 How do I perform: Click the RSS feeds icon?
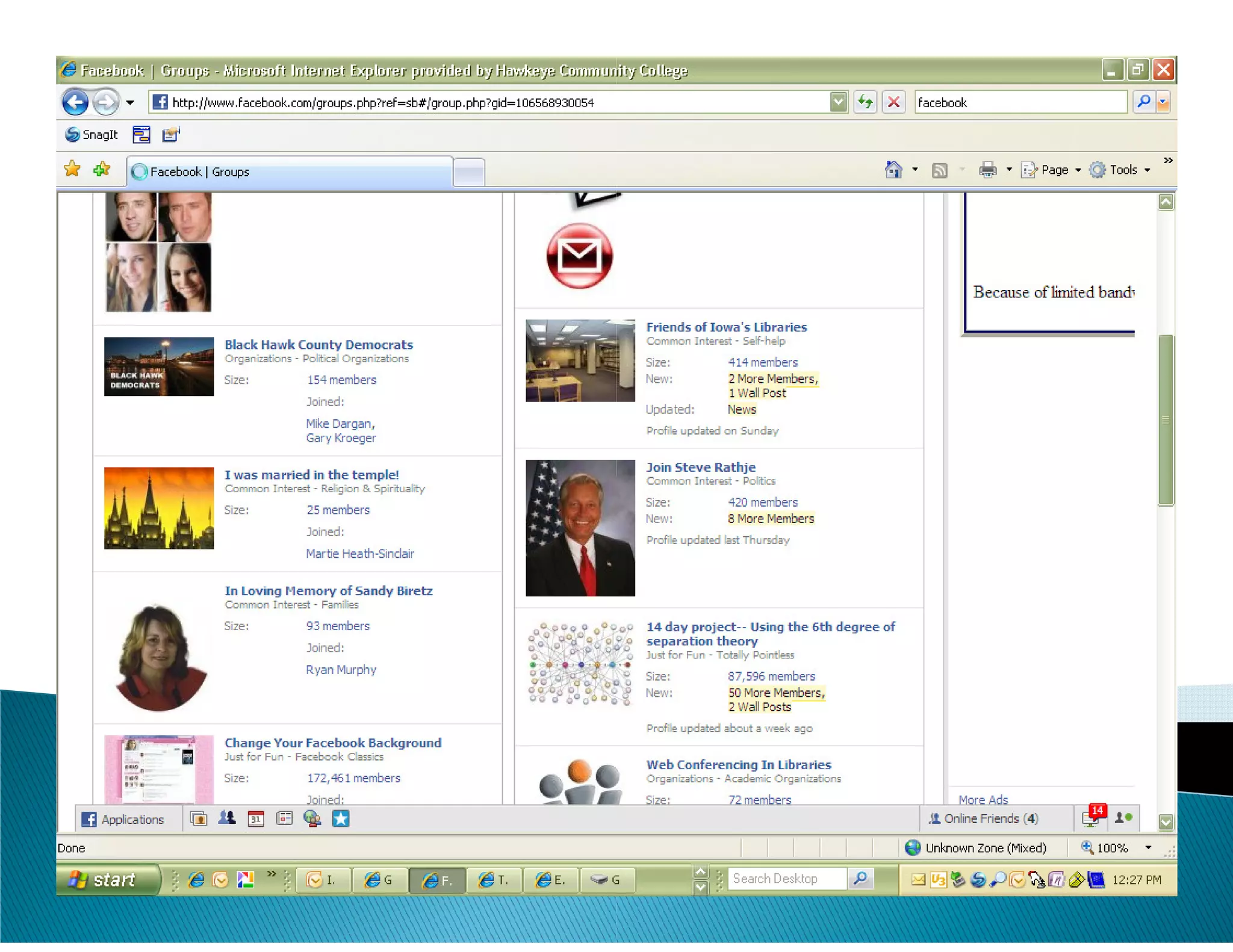click(939, 170)
